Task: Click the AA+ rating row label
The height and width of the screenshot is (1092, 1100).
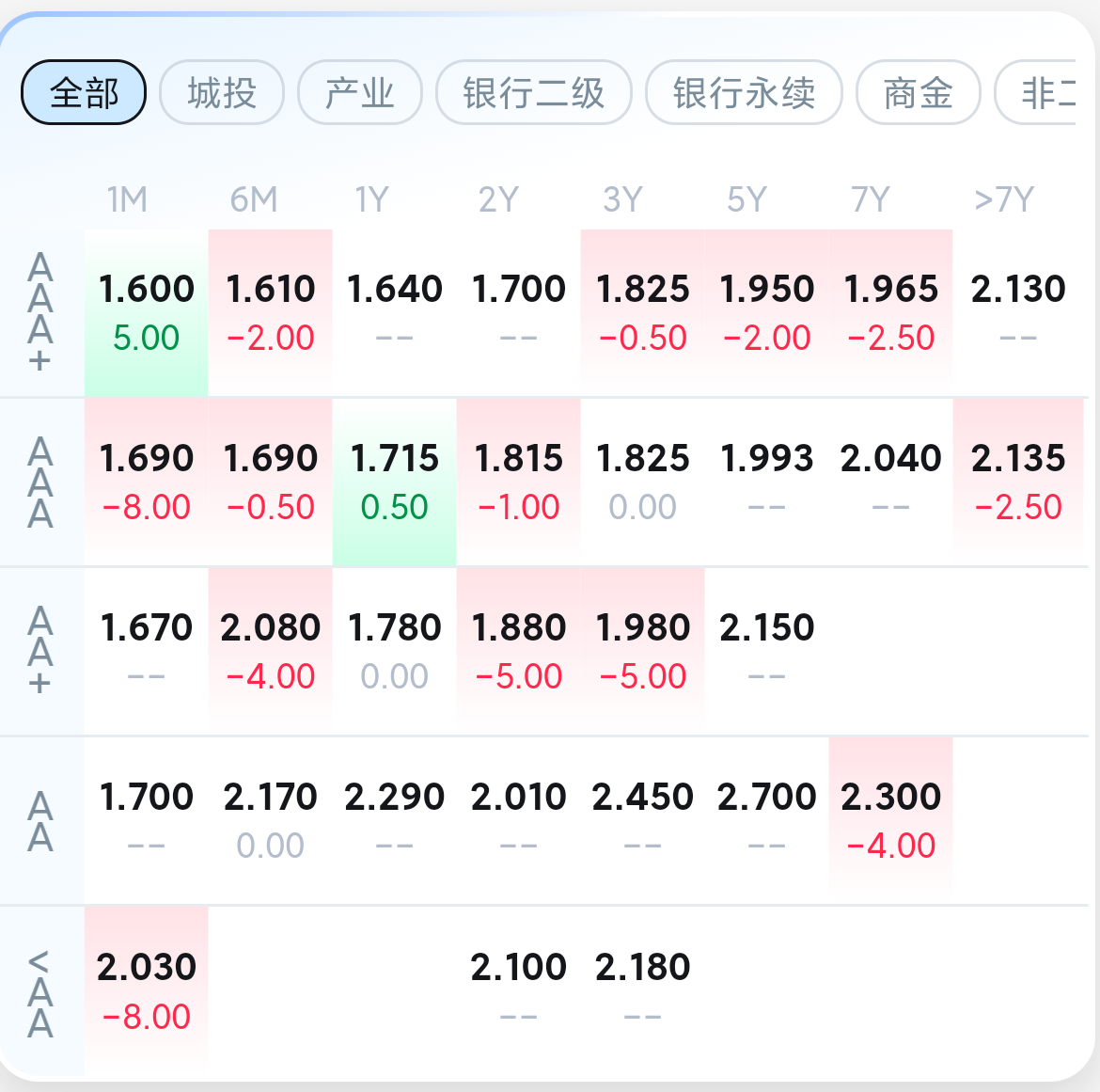Action: [40, 651]
